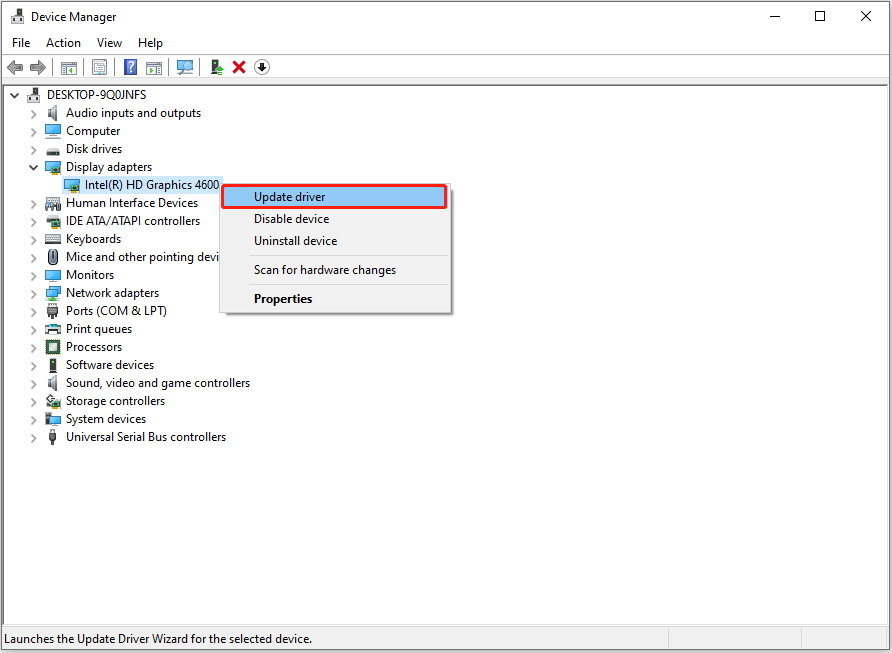The height and width of the screenshot is (653, 892).
Task: Select the DESKTOP-9Q0JNFS computer icon
Action: (34, 95)
